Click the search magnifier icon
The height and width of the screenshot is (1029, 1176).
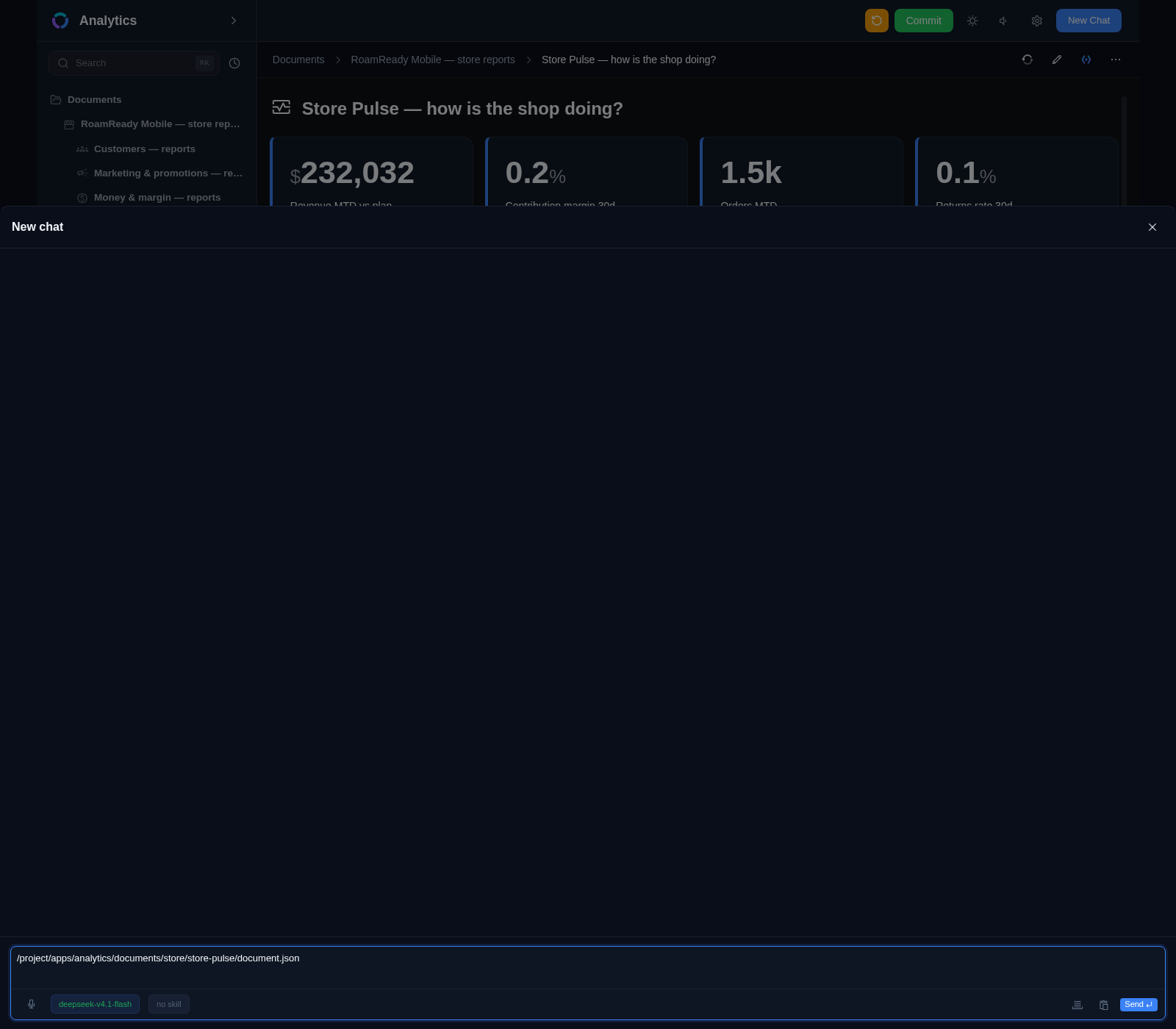point(63,63)
